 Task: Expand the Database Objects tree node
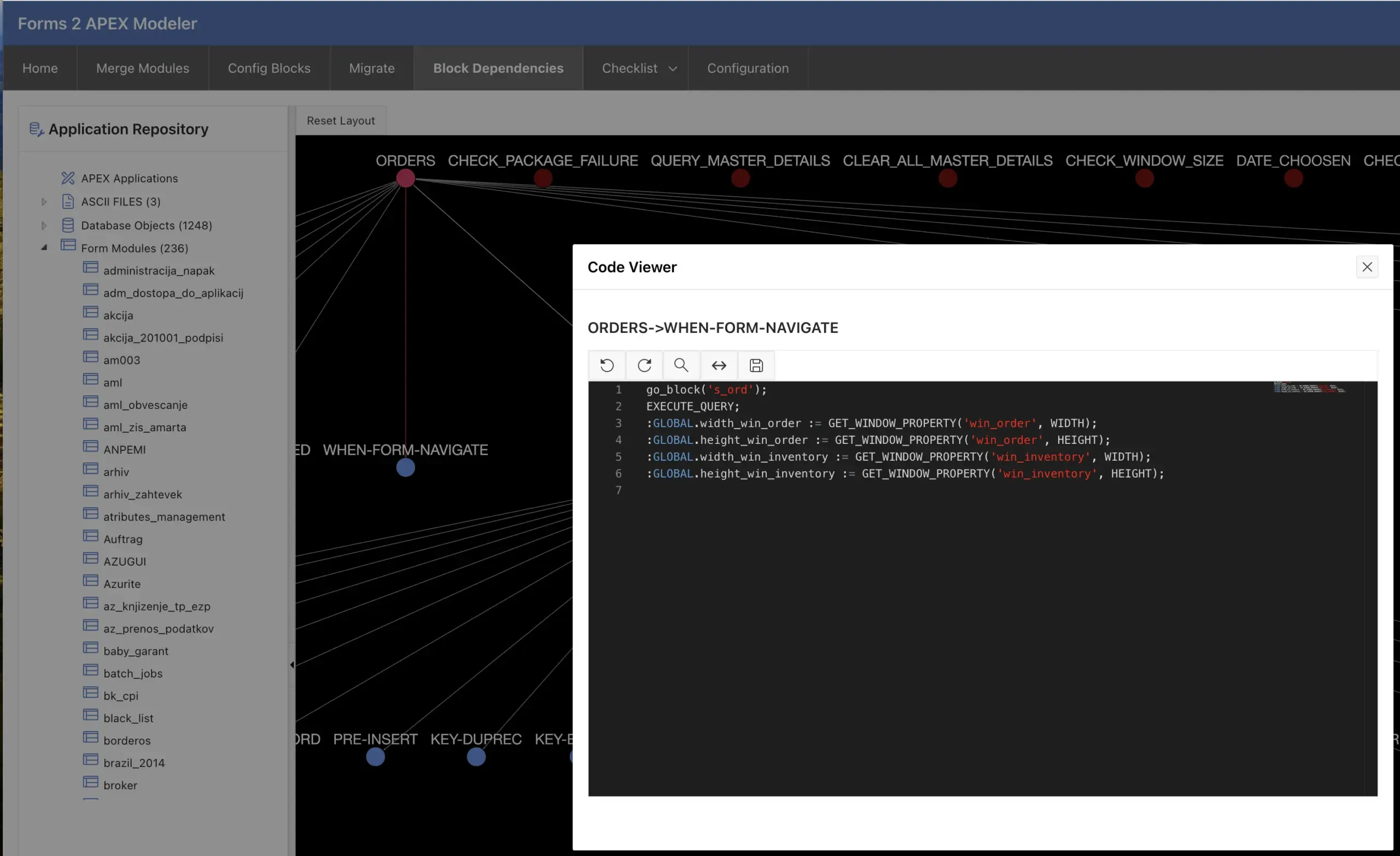pyautogui.click(x=44, y=225)
